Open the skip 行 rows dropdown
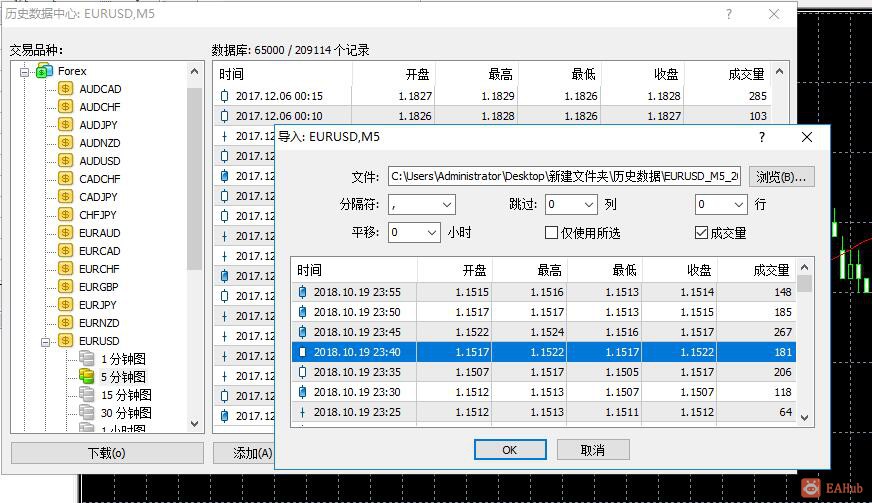This screenshot has width=872, height=503. pos(721,205)
